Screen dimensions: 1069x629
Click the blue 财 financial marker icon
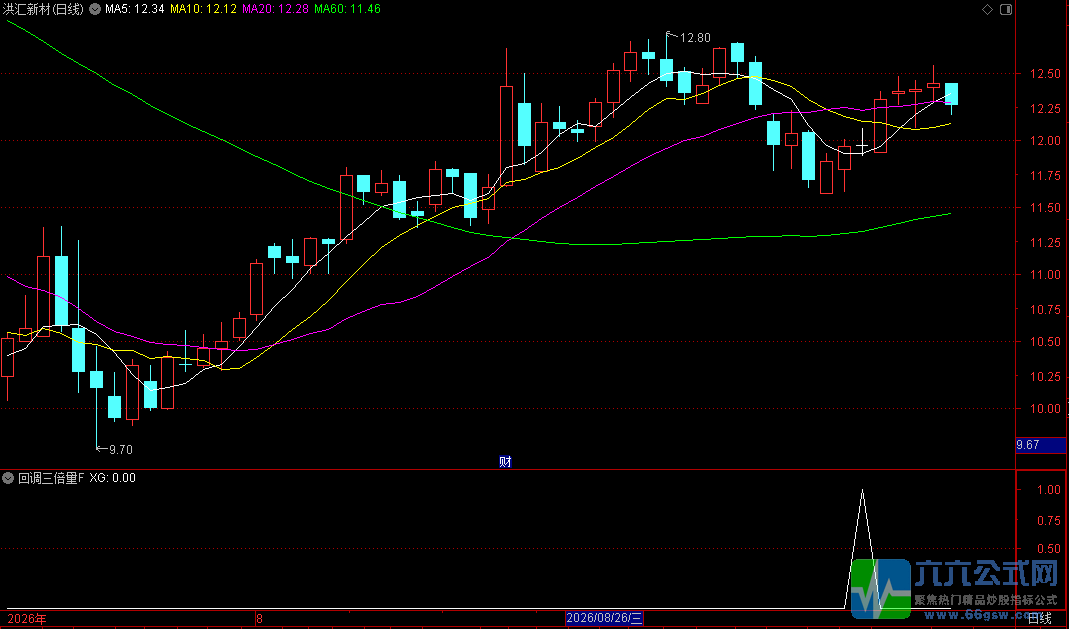[x=505, y=461]
